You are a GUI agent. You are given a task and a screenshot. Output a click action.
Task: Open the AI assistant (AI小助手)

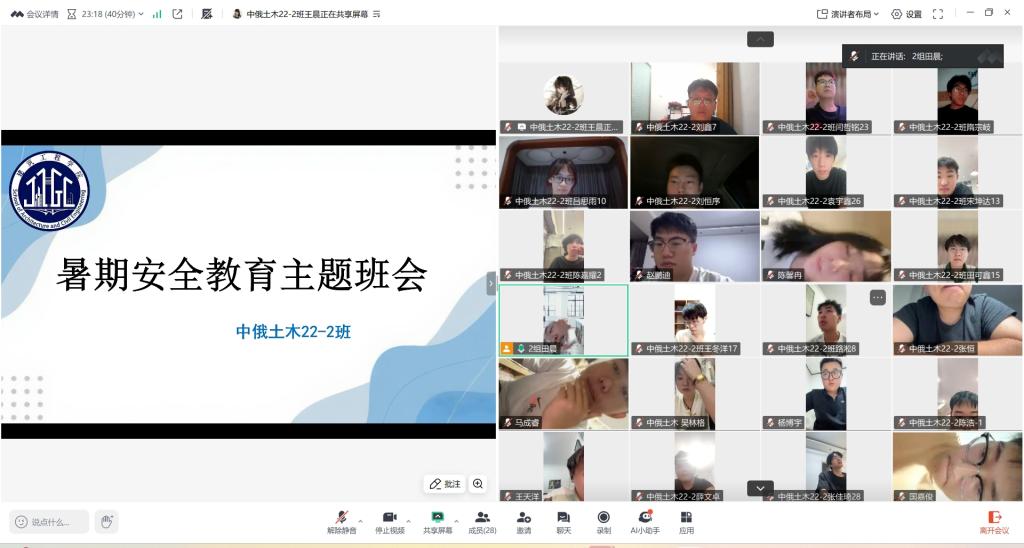pyautogui.click(x=645, y=520)
